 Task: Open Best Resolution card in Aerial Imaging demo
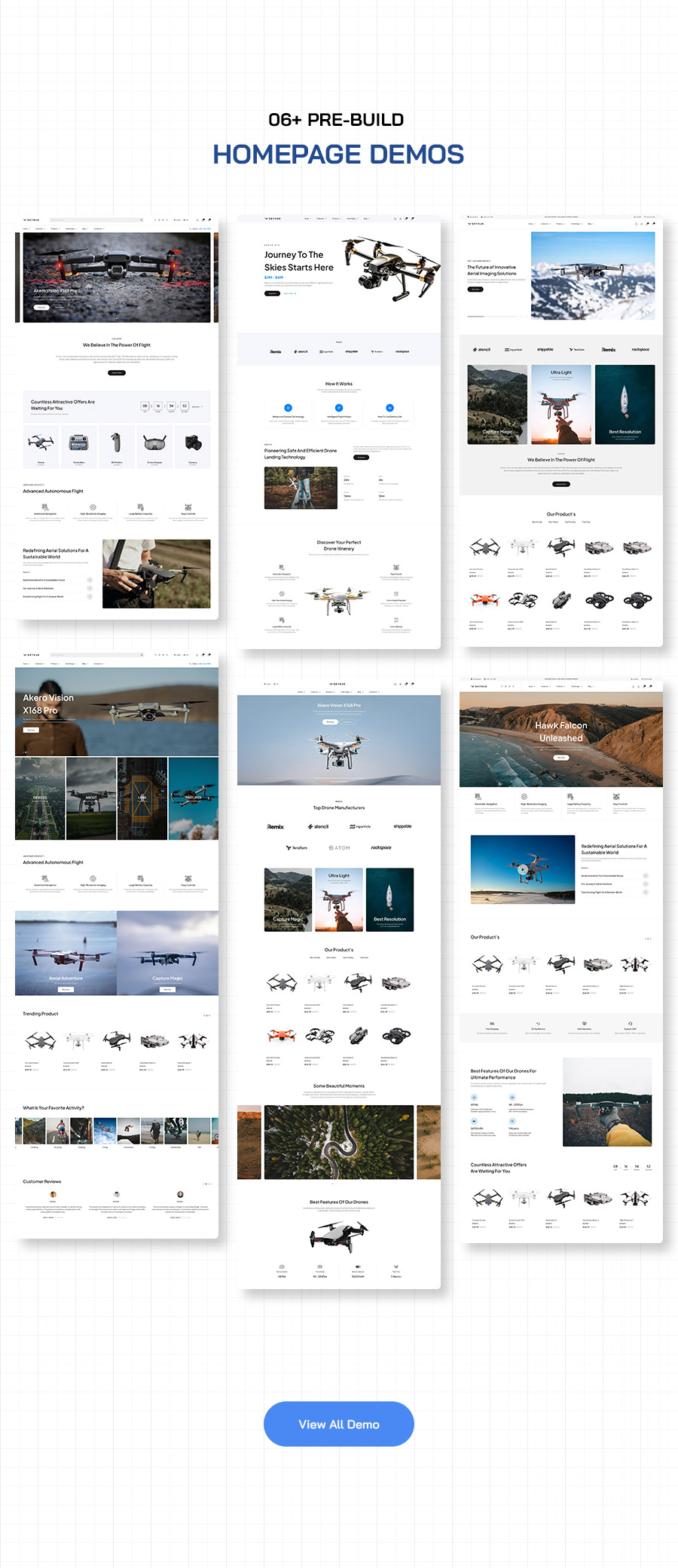click(625, 404)
